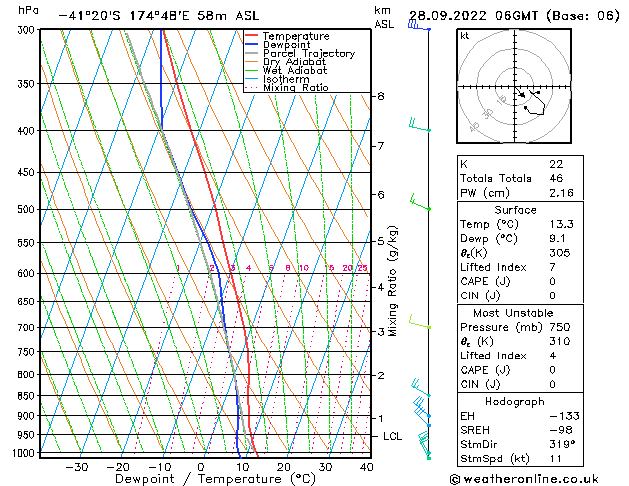Click the 'kt' label in hodograph
The image size is (629, 486).
[x=465, y=36]
